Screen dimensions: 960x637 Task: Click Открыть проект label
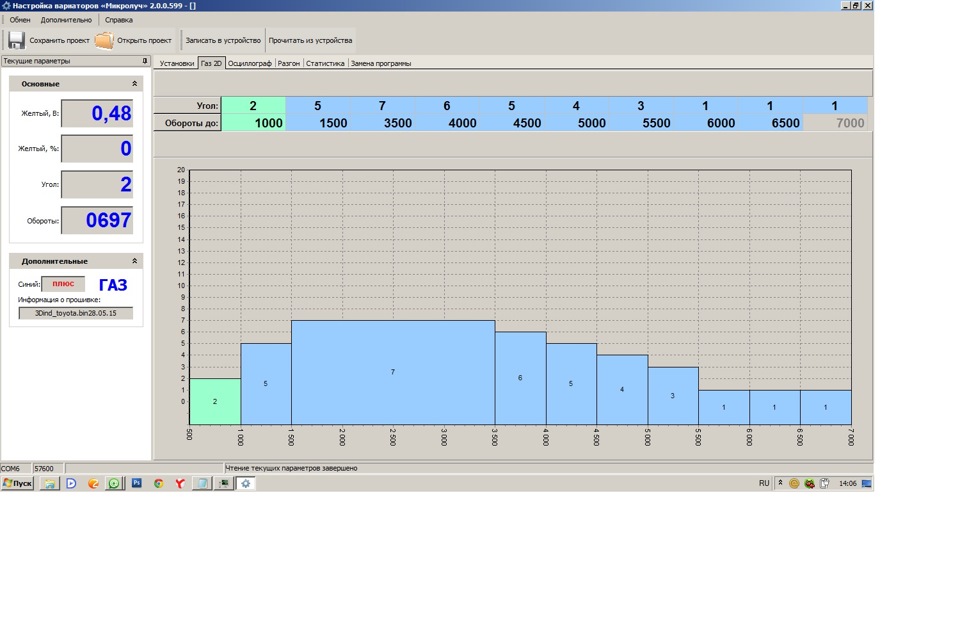[x=144, y=40]
